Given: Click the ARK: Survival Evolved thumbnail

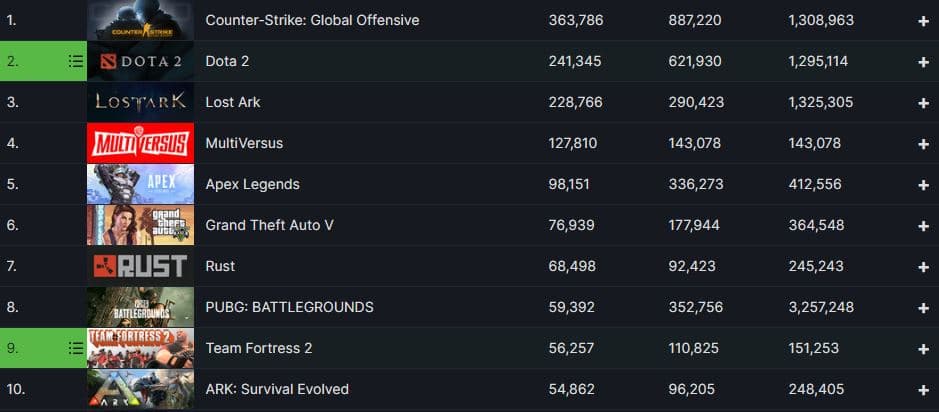Looking at the screenshot, I should click(140, 389).
